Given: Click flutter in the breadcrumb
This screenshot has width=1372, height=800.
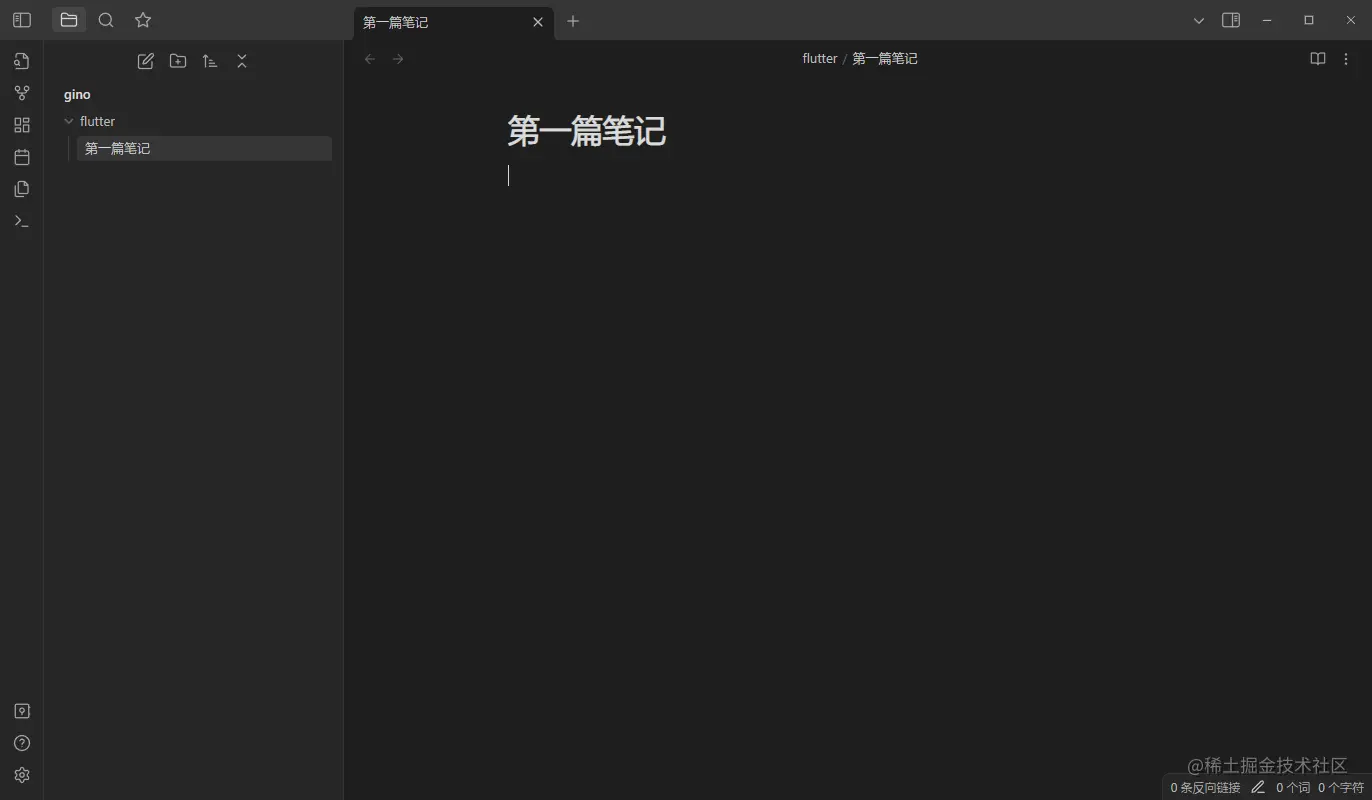Looking at the screenshot, I should [x=820, y=59].
